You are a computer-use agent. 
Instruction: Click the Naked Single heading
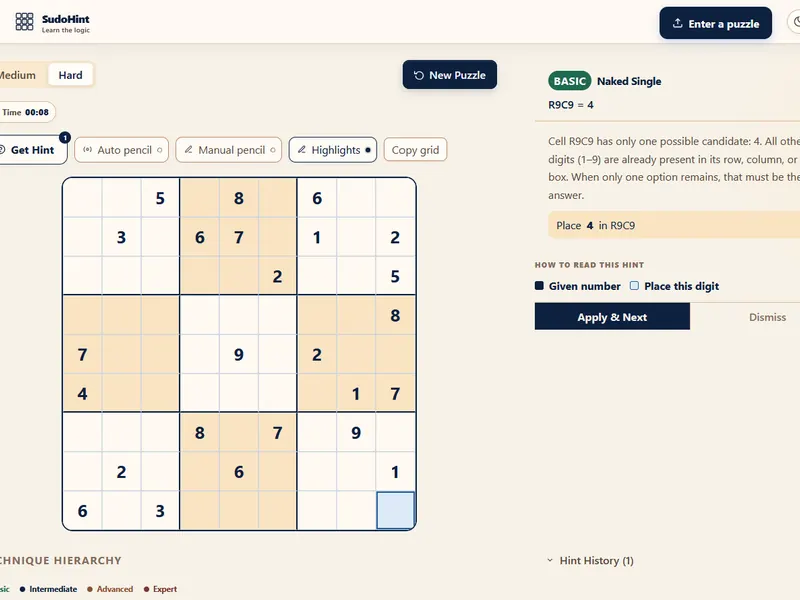click(x=629, y=81)
